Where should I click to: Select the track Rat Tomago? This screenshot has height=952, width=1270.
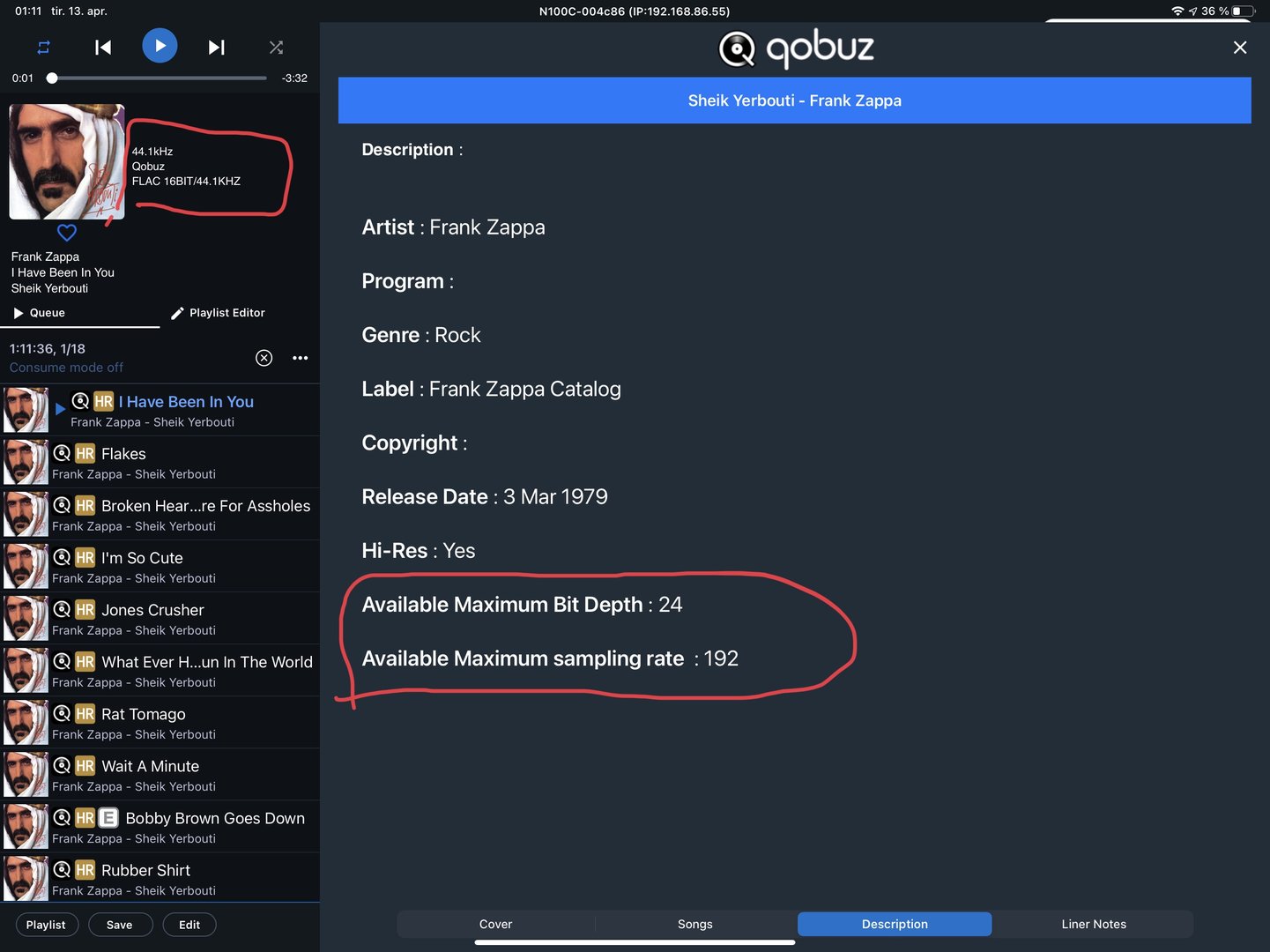[x=160, y=722]
